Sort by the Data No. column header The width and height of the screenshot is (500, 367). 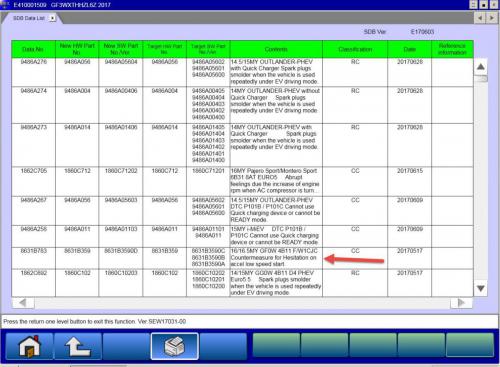(x=33, y=49)
